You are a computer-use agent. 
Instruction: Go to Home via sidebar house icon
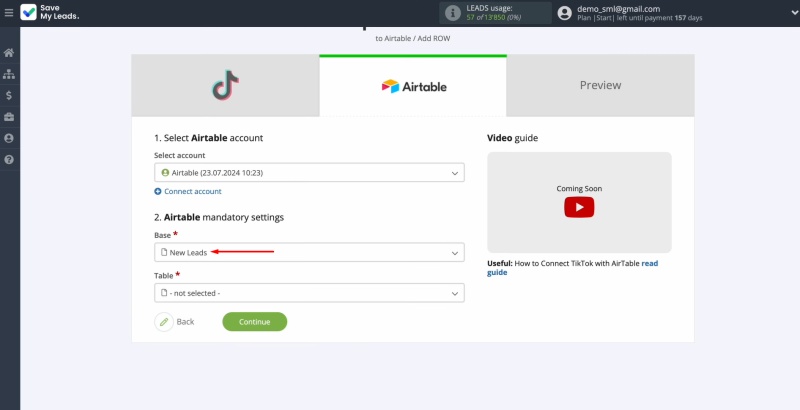coord(9,53)
